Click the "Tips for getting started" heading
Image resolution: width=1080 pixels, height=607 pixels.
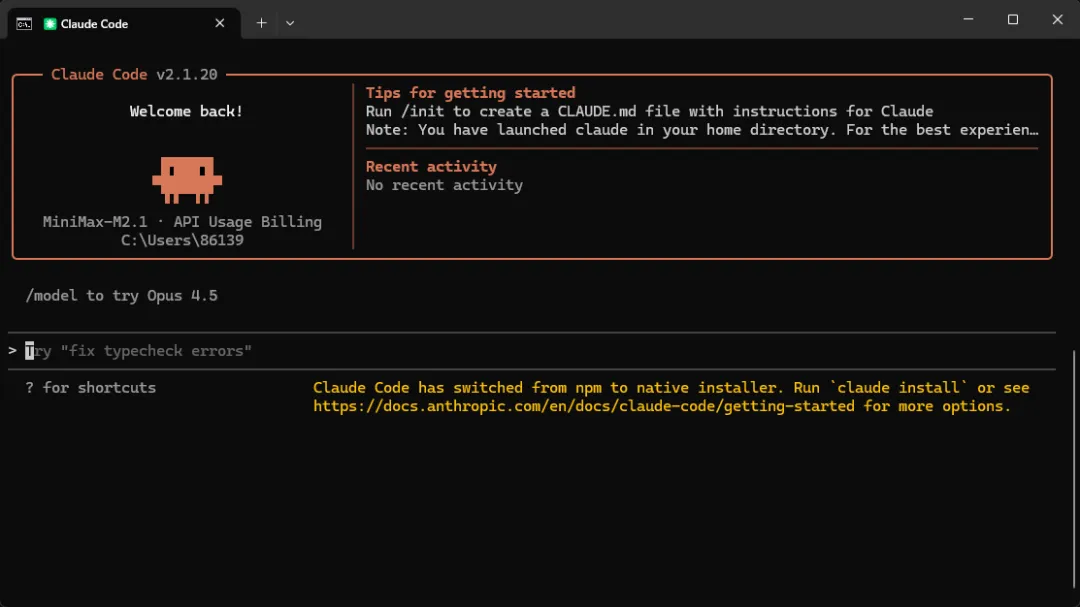coord(470,93)
